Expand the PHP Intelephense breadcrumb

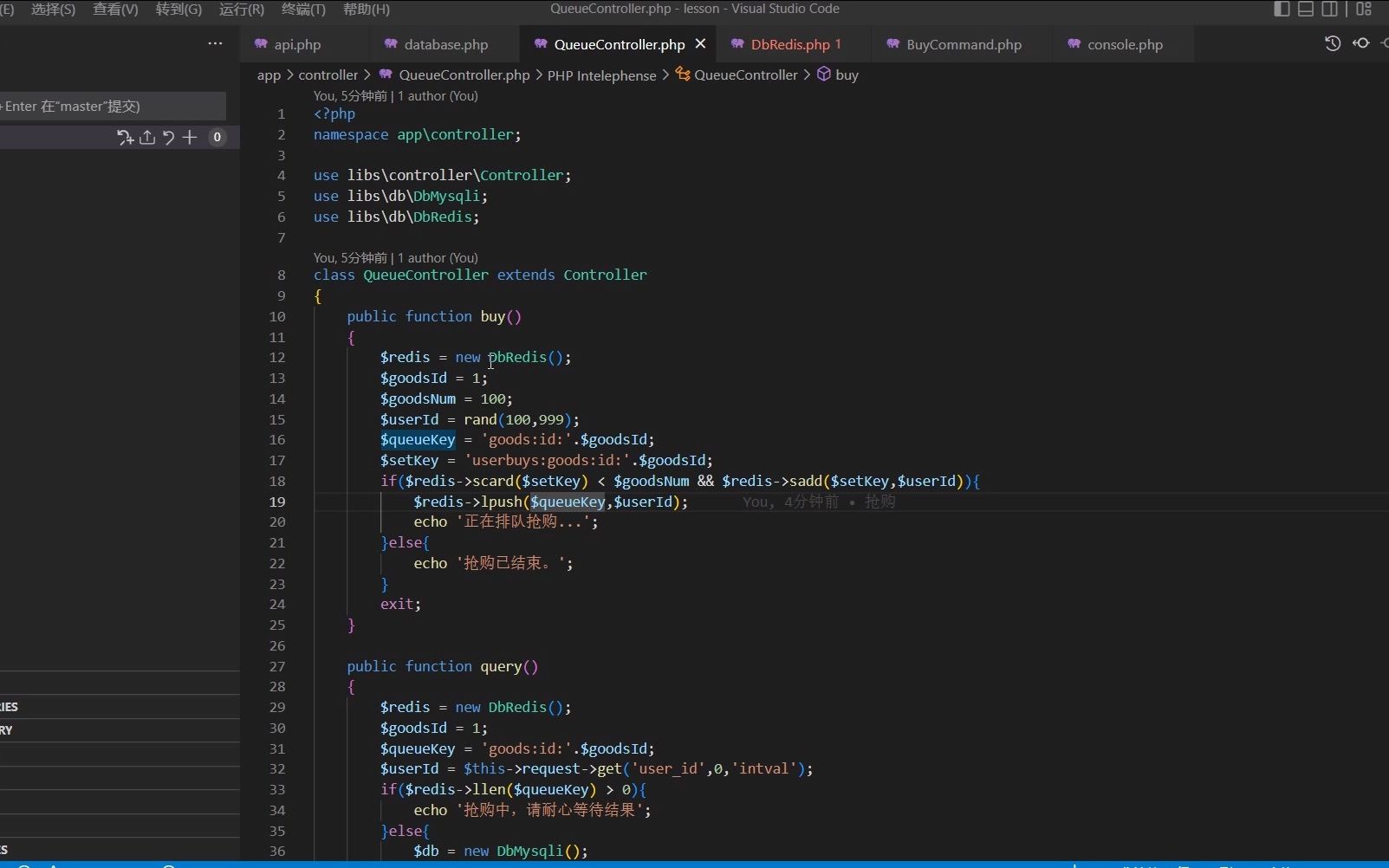pyautogui.click(x=601, y=75)
